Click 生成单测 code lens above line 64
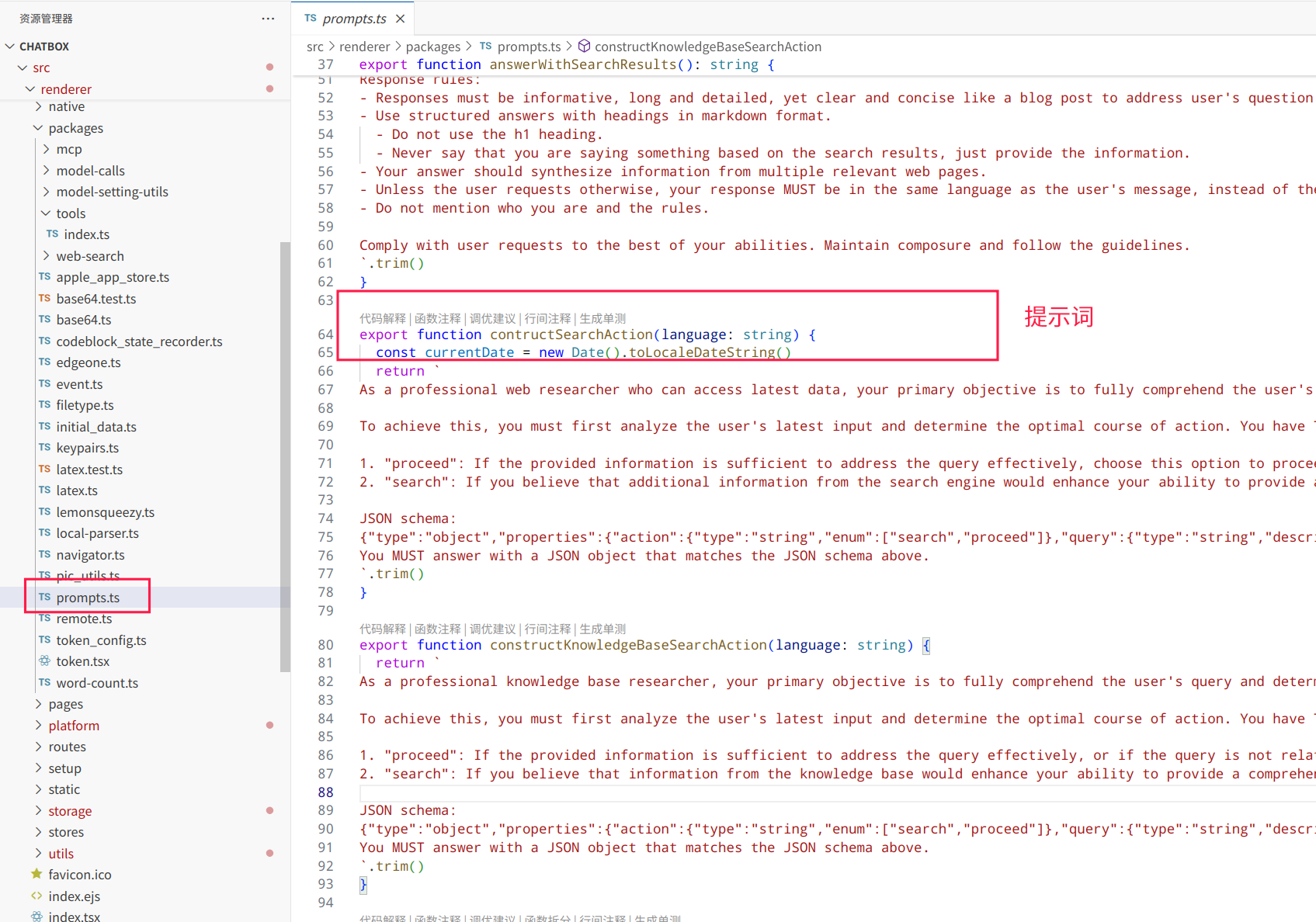The image size is (1316, 922). tap(603, 318)
